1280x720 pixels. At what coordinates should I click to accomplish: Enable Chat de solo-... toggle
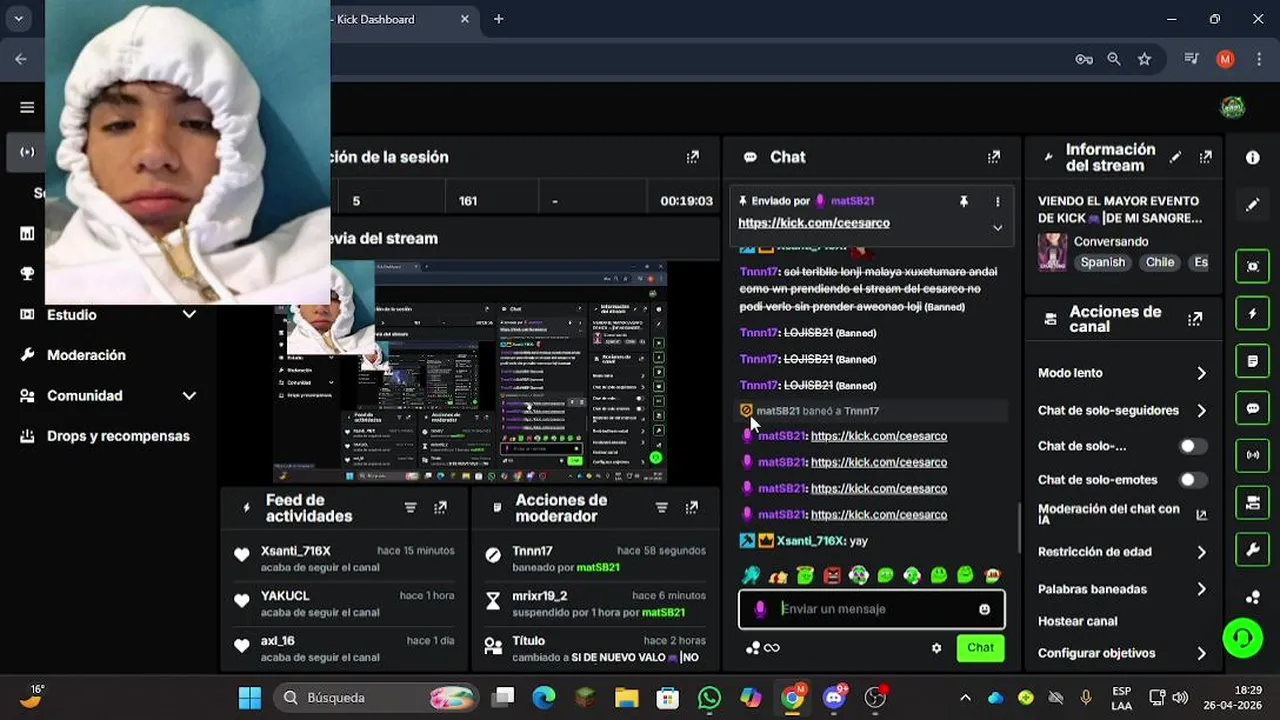click(x=1192, y=446)
